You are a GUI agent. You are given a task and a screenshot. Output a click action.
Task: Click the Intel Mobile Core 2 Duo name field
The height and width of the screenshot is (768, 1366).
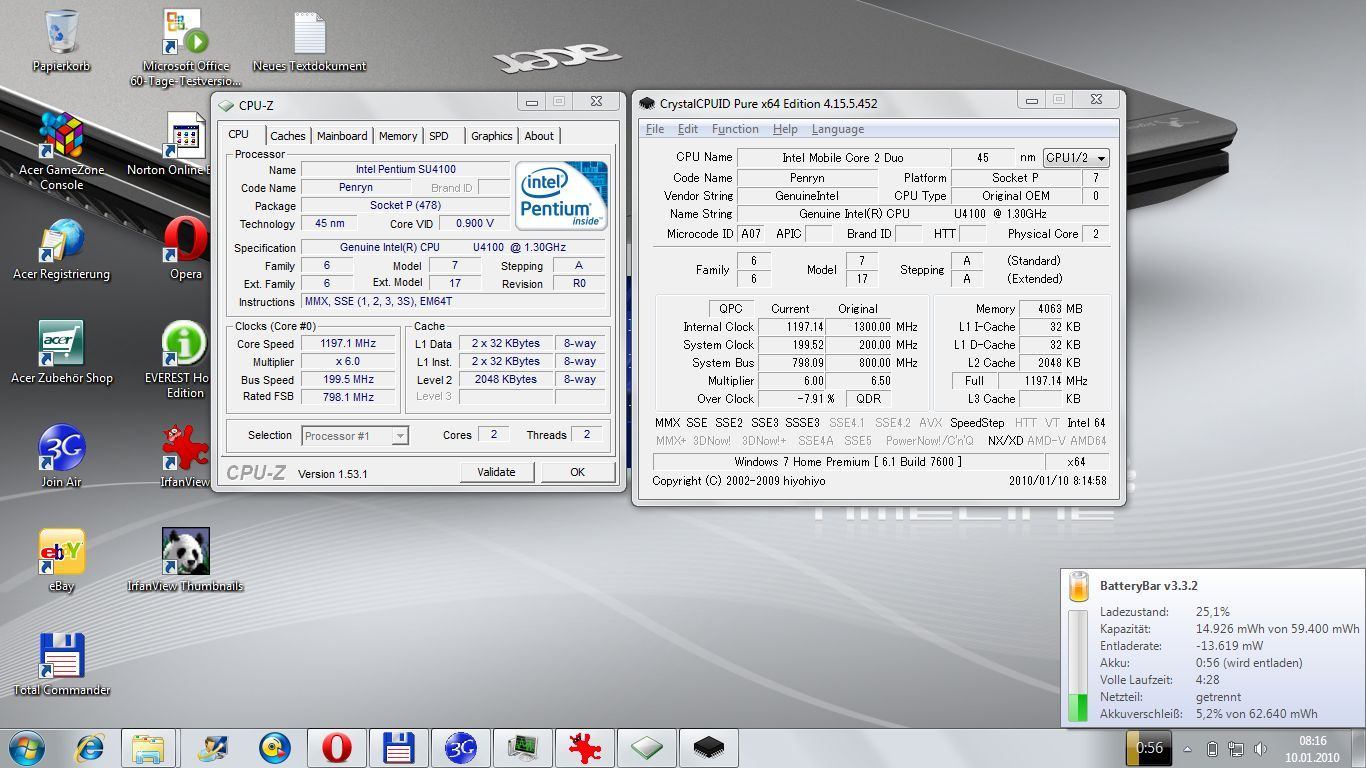[843, 158]
